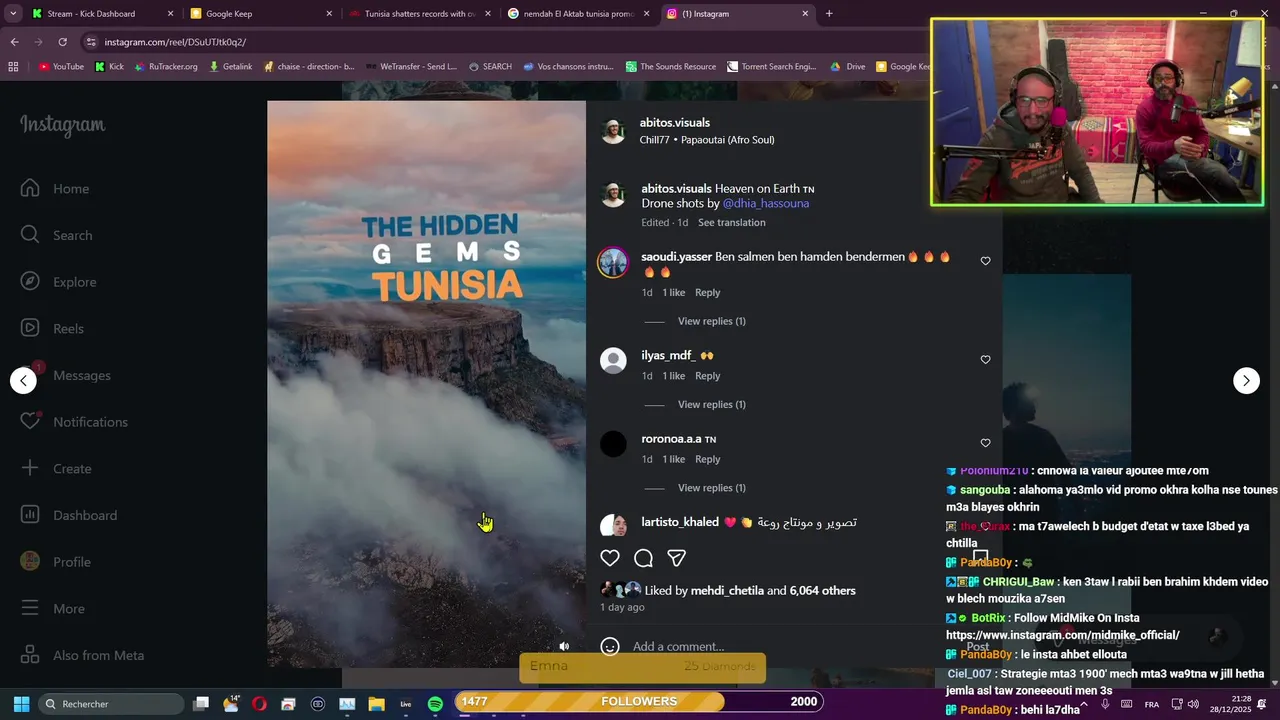Go to Explore in the sidebar

(58, 282)
